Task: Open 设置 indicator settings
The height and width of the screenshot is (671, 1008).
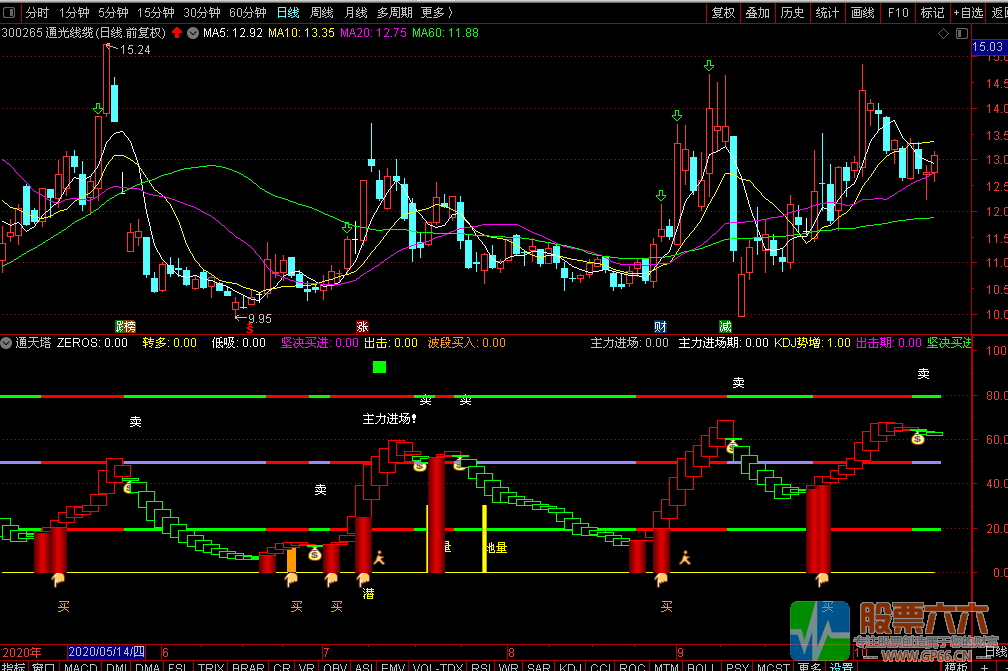Action: (841, 666)
